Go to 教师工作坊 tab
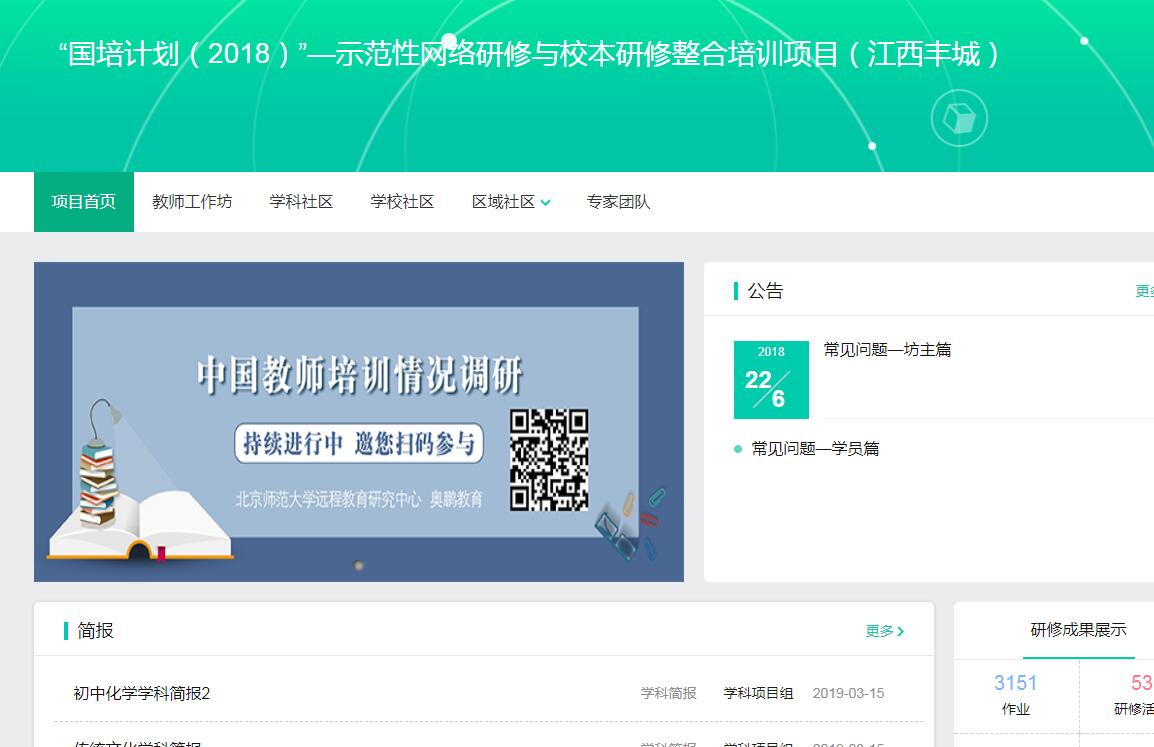The image size is (1154, 747). coord(192,202)
